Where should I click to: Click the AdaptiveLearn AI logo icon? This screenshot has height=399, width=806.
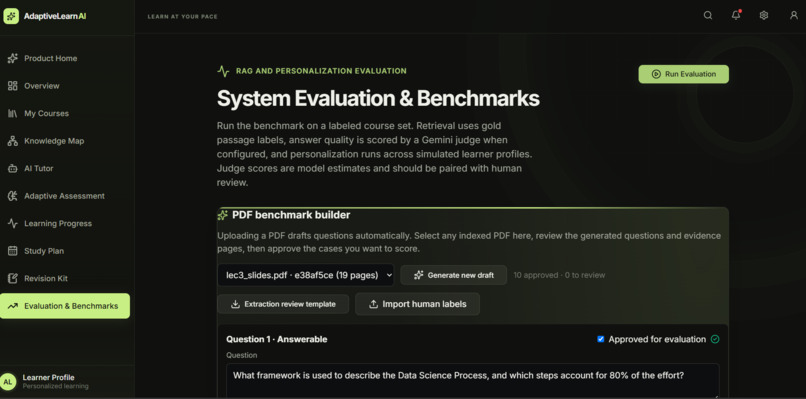[11, 16]
